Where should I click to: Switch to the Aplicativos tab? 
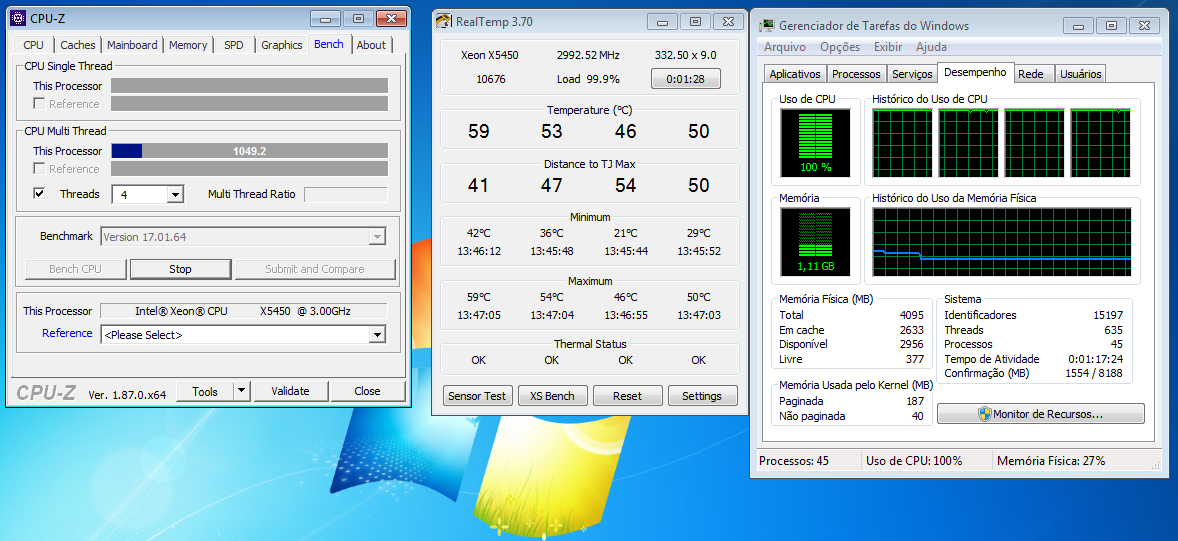[795, 74]
